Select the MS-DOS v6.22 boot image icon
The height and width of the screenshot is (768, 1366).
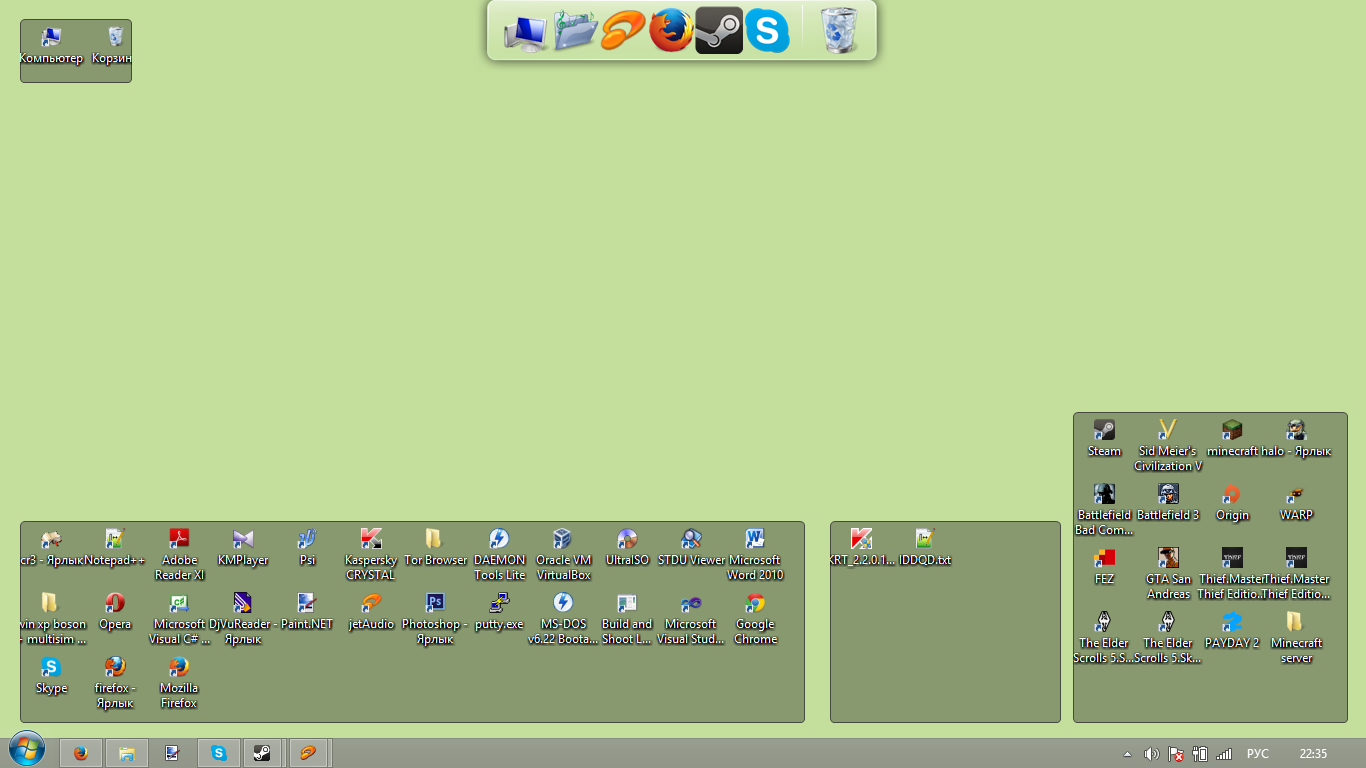pos(563,619)
